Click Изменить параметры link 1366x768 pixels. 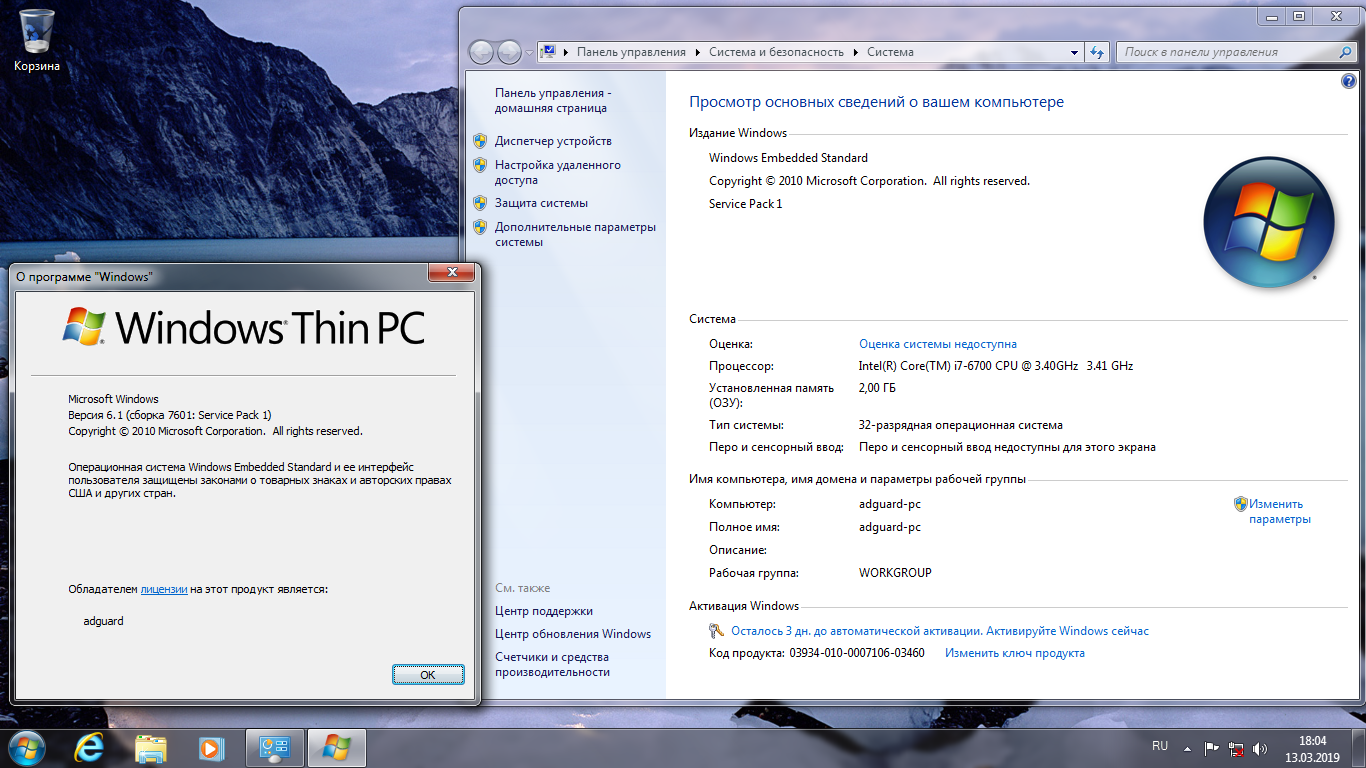pyautogui.click(x=1279, y=511)
